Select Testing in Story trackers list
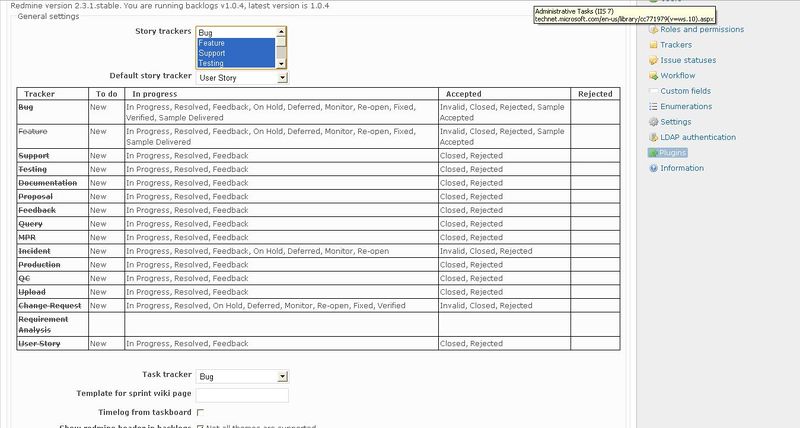The height and width of the screenshot is (428, 800). (236, 63)
